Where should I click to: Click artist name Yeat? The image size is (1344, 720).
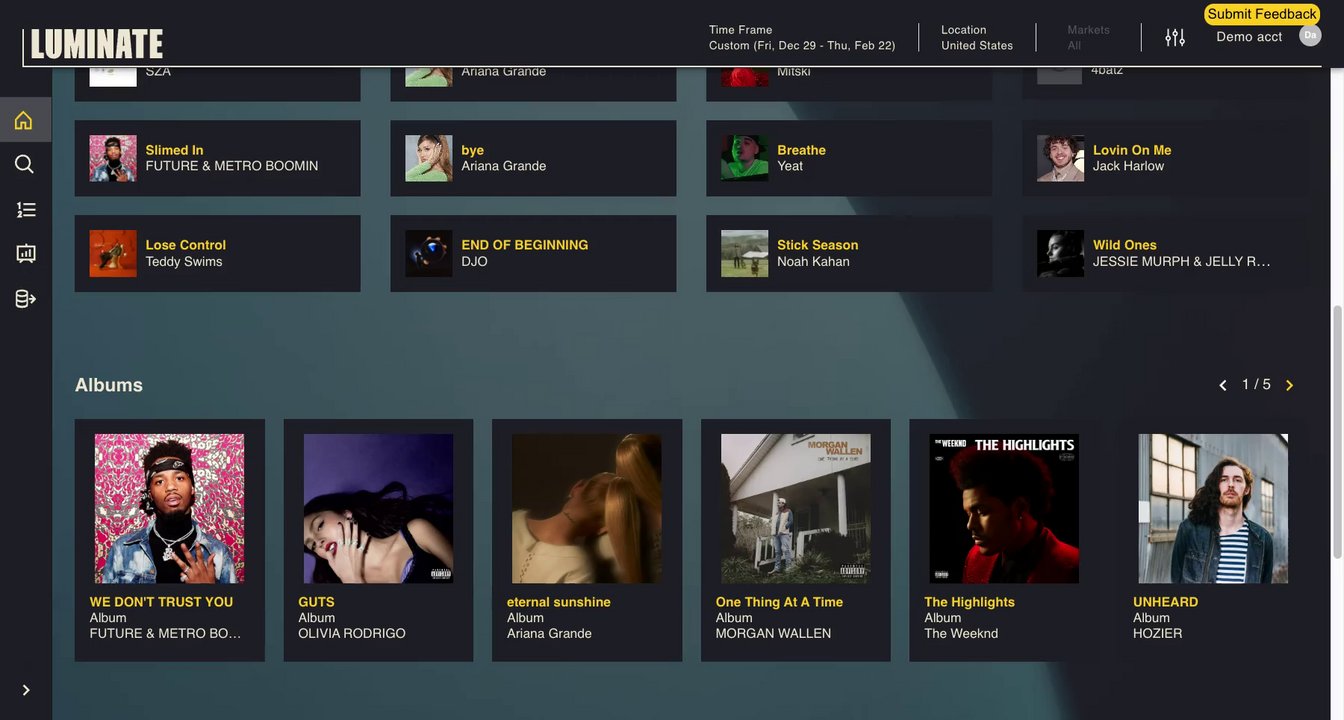[790, 166]
